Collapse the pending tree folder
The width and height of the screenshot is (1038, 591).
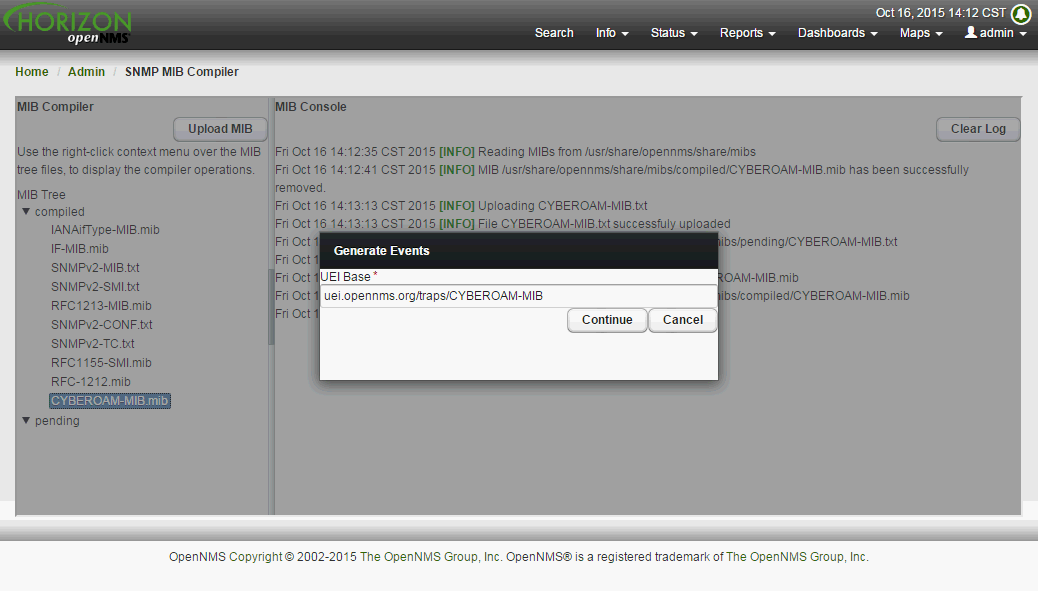click(x=26, y=420)
